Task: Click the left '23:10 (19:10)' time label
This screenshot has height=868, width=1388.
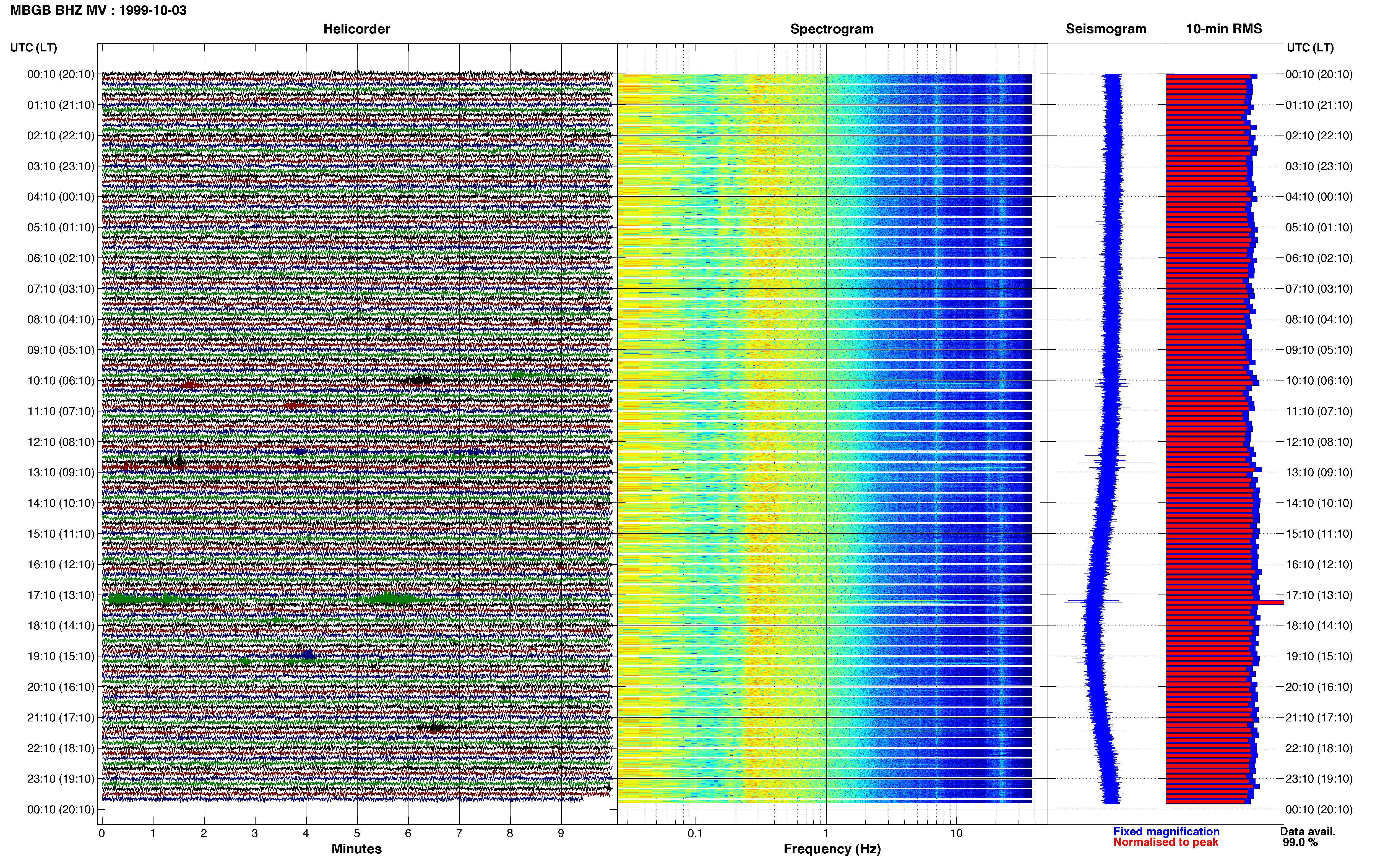Action: click(x=61, y=779)
